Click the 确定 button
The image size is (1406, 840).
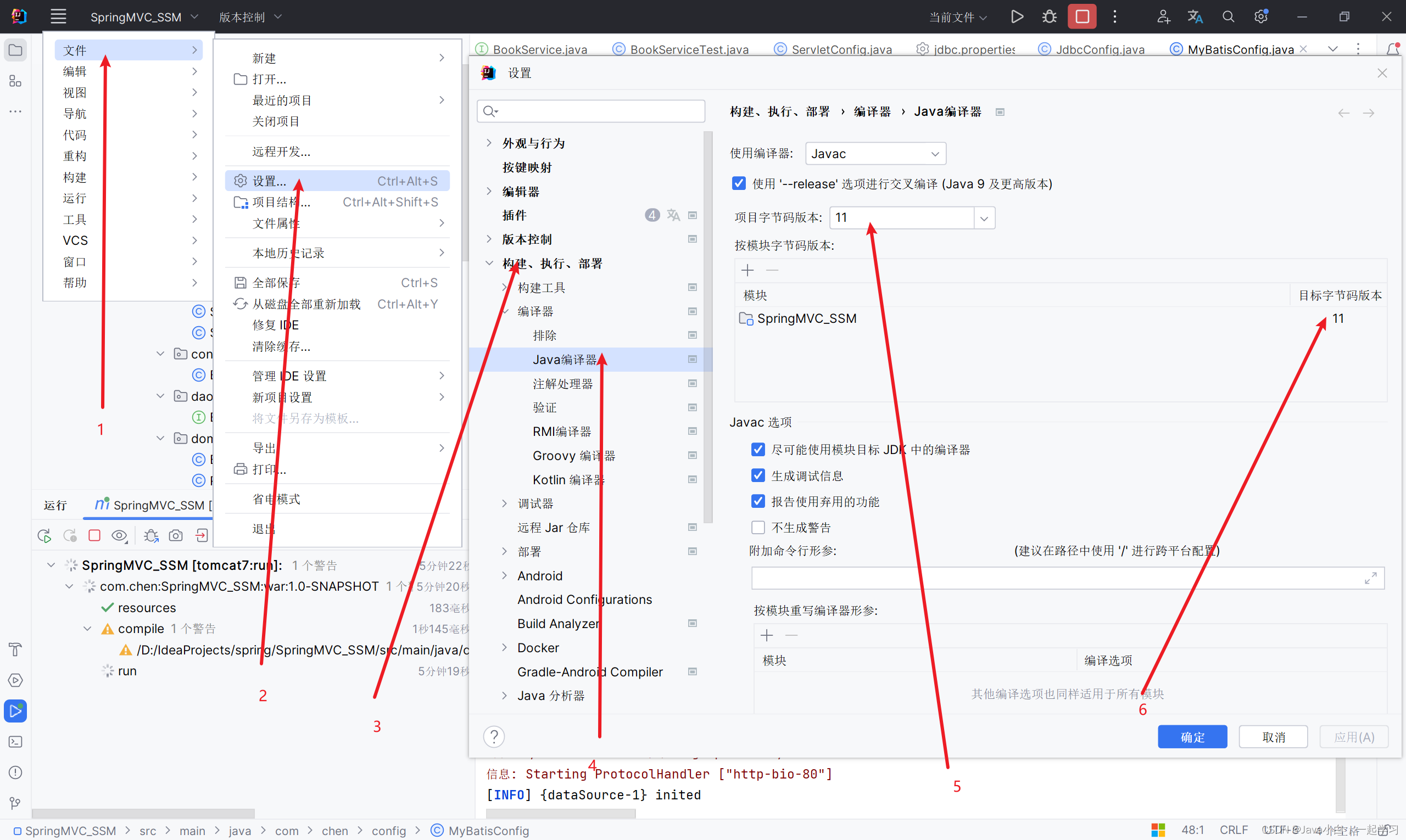click(1192, 736)
